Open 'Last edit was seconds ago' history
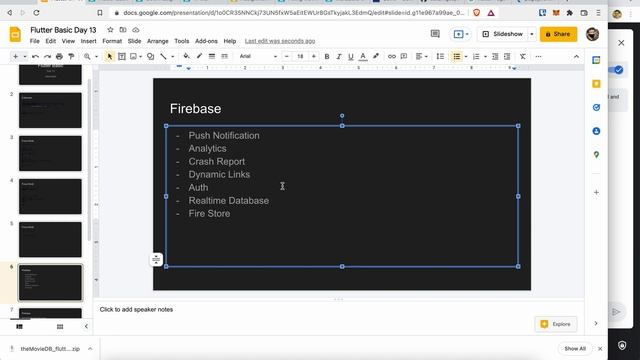640x360 pixels. [x=280, y=41]
